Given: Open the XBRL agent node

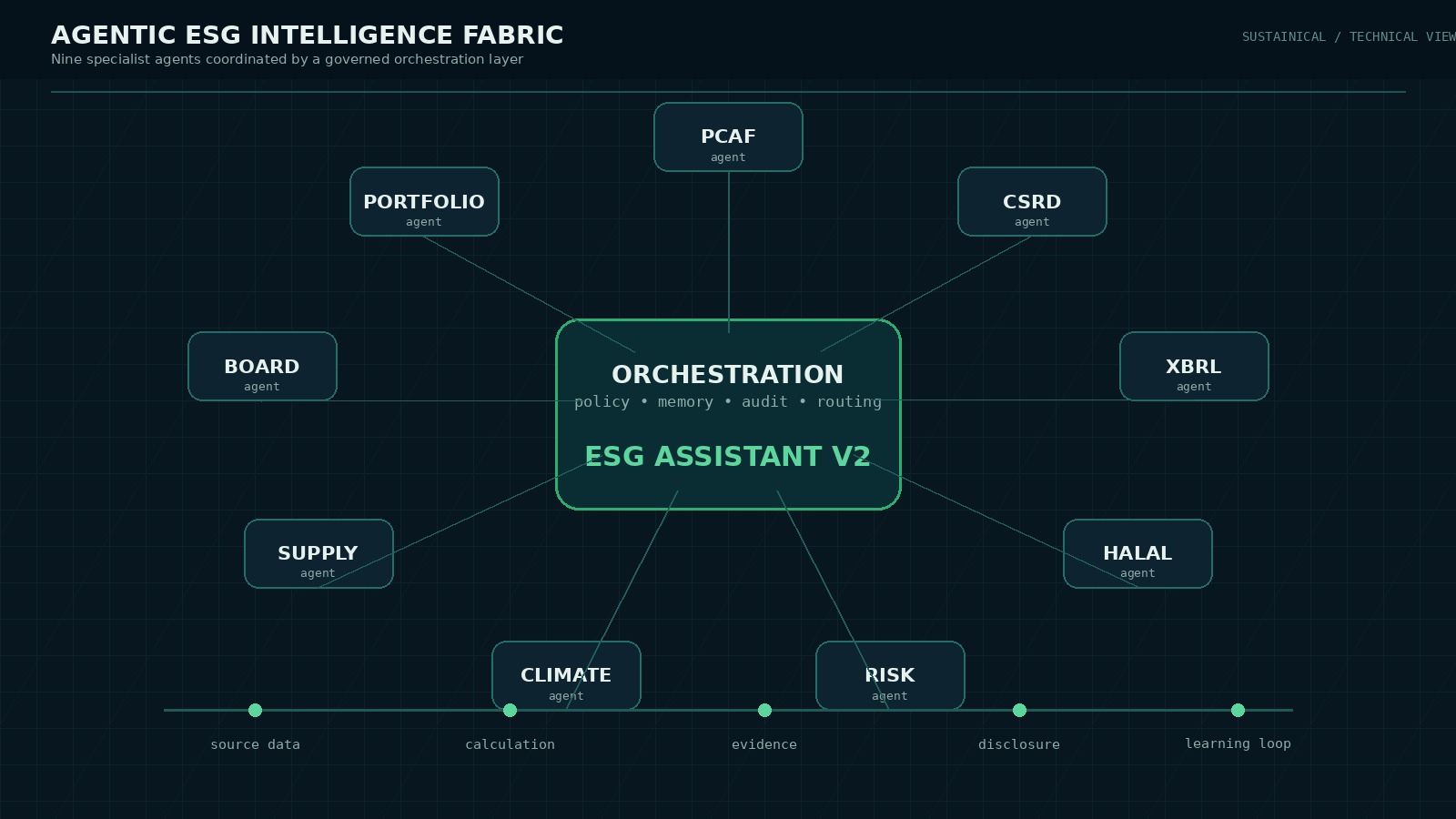Looking at the screenshot, I should pos(1194,367).
